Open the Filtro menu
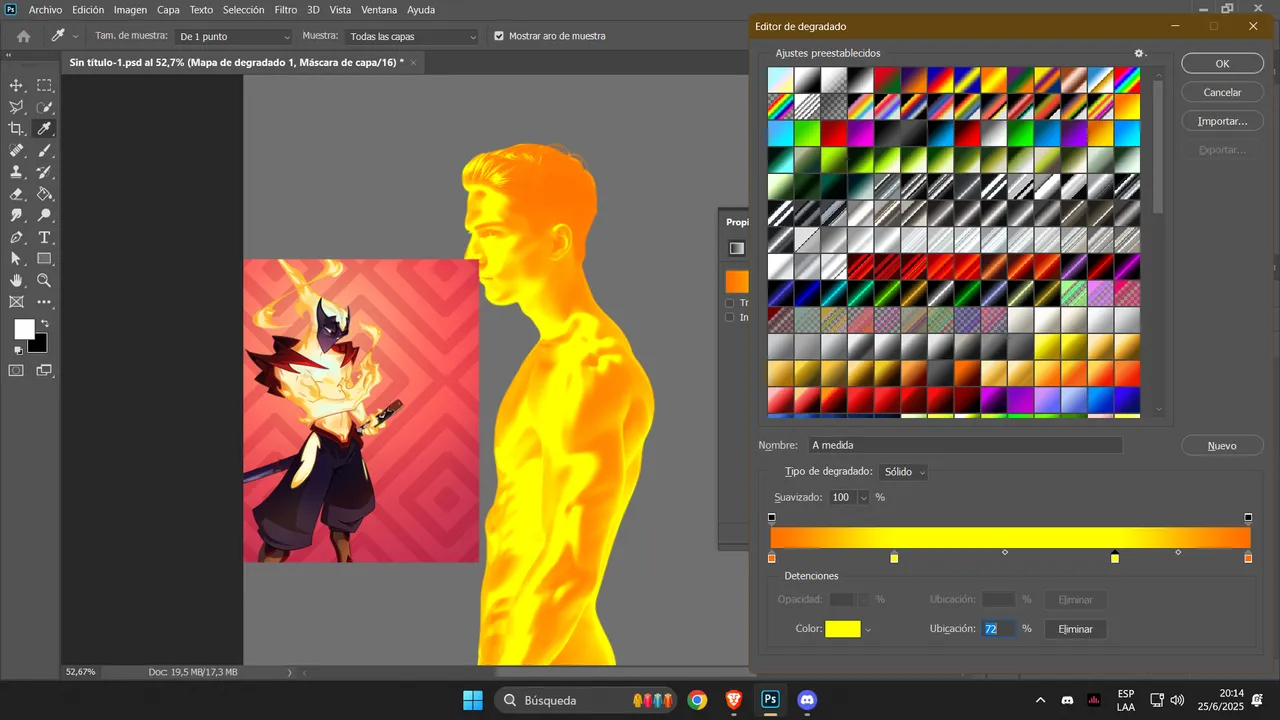Screen dimensions: 1280x720 coord(286,10)
